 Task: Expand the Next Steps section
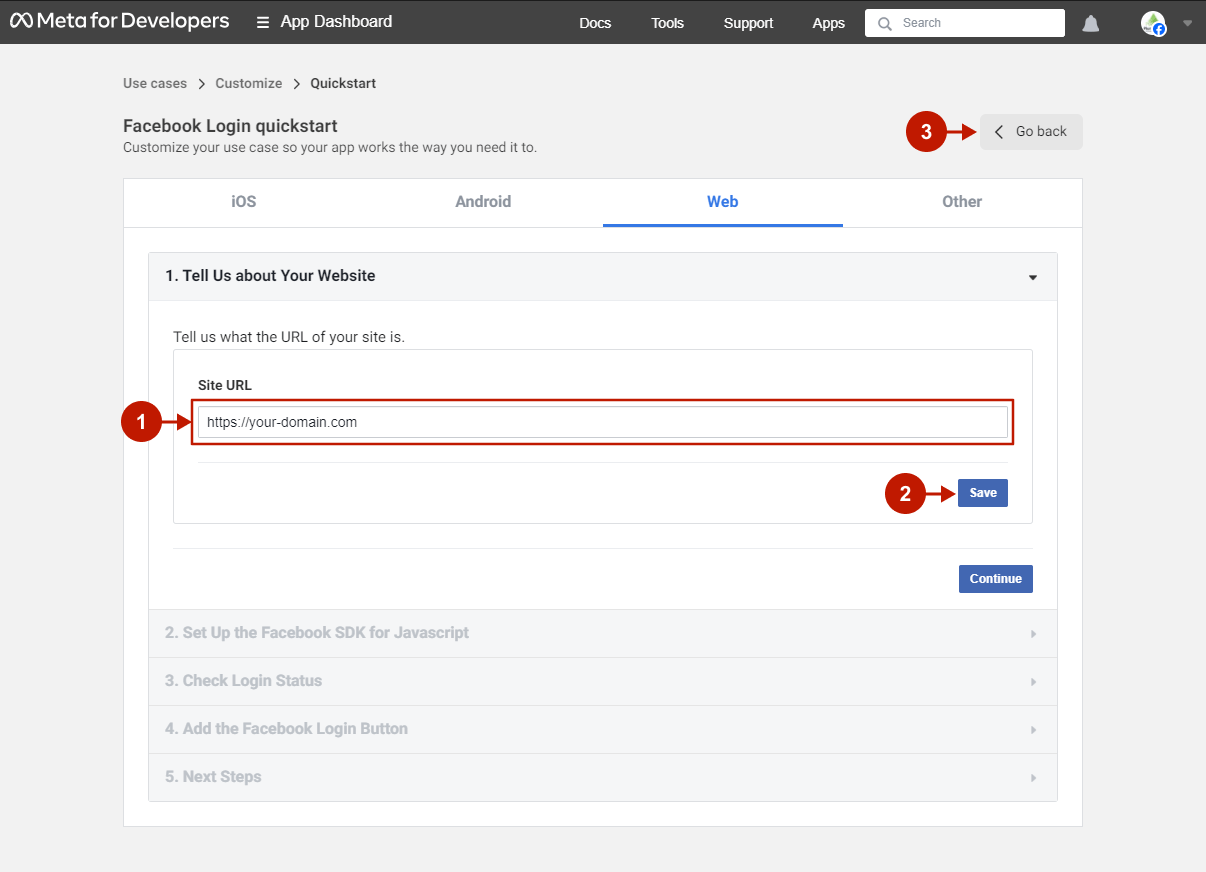tap(603, 777)
